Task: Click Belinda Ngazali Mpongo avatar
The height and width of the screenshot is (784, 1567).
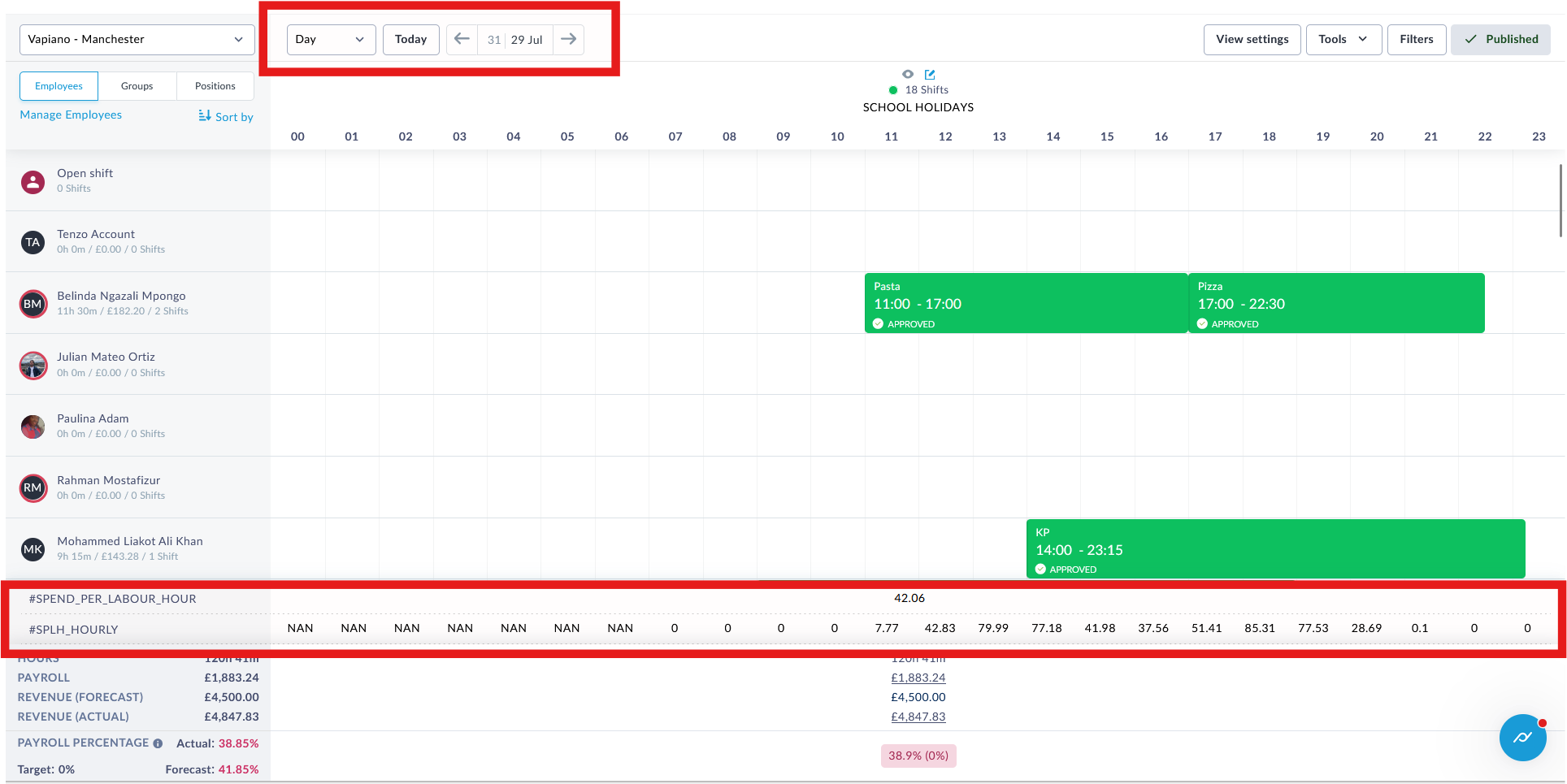Action: [x=33, y=304]
